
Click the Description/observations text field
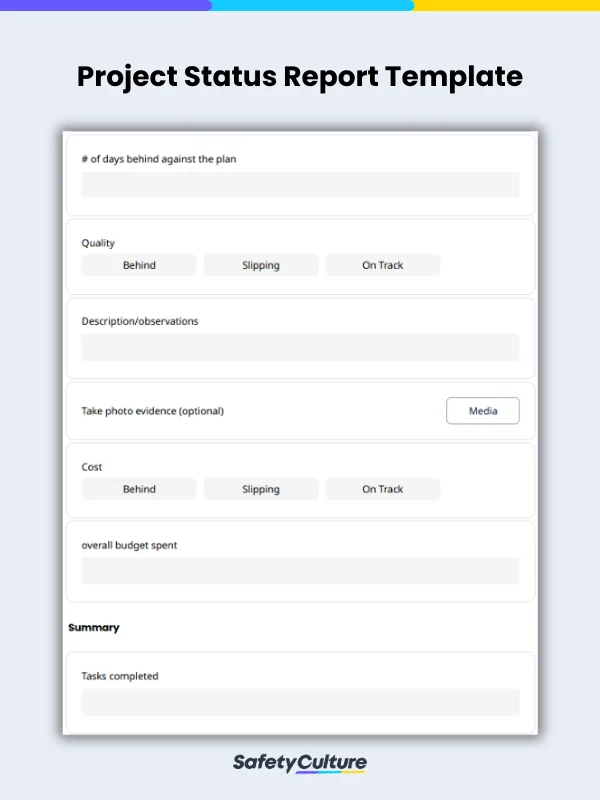click(x=300, y=347)
